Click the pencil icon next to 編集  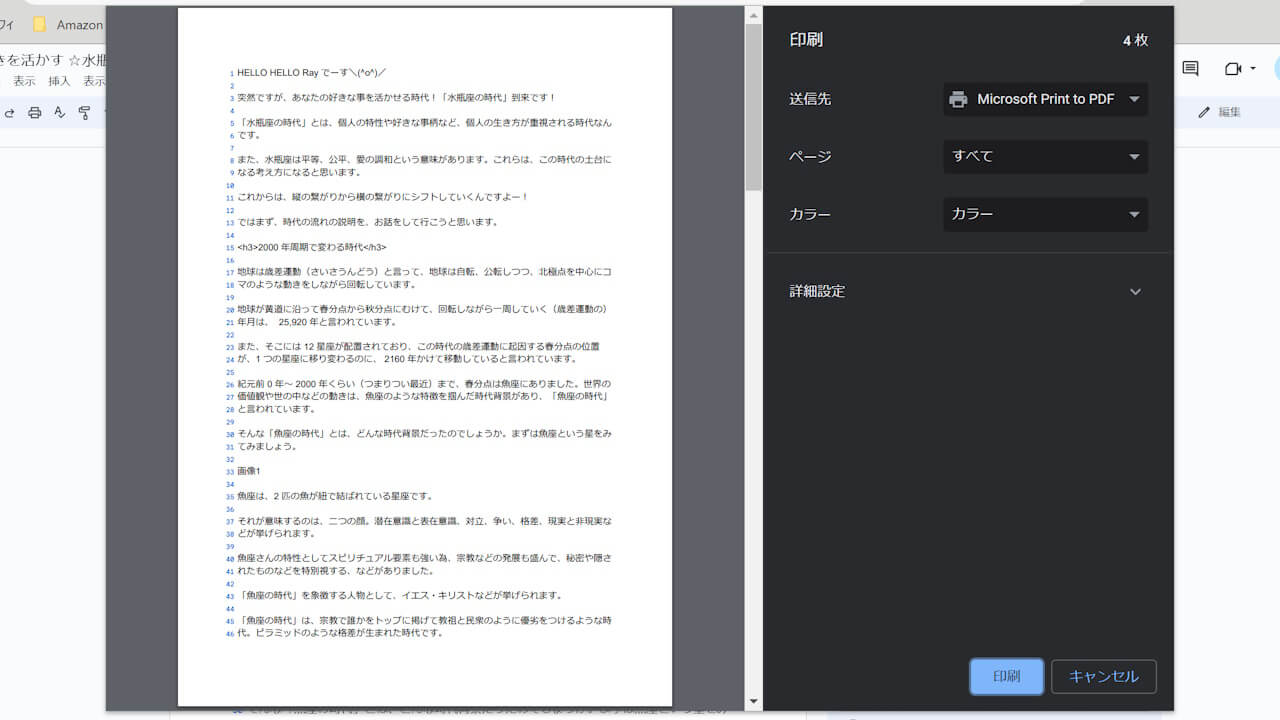pos(1203,112)
